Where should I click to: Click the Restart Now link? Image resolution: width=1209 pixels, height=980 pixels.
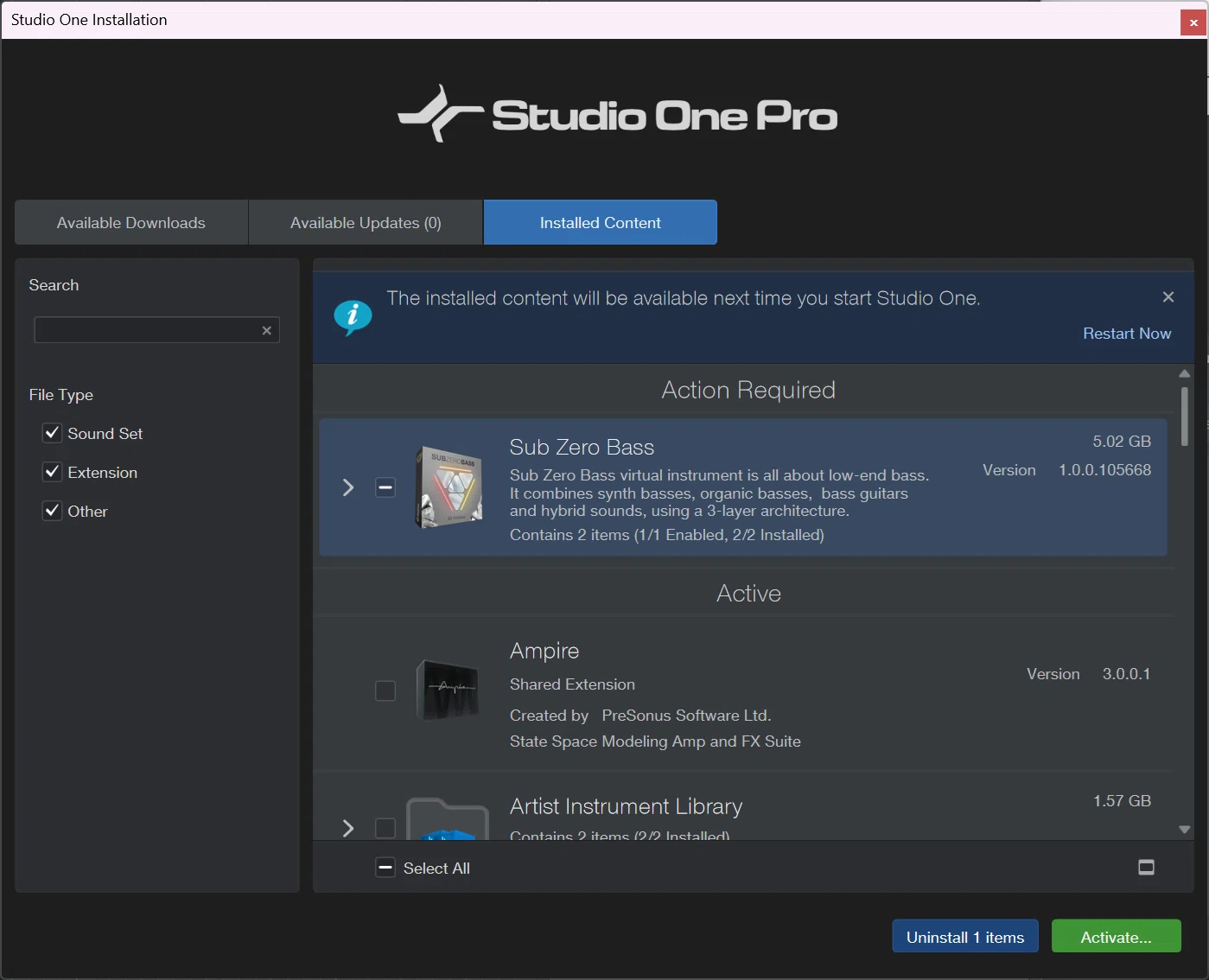point(1127,334)
